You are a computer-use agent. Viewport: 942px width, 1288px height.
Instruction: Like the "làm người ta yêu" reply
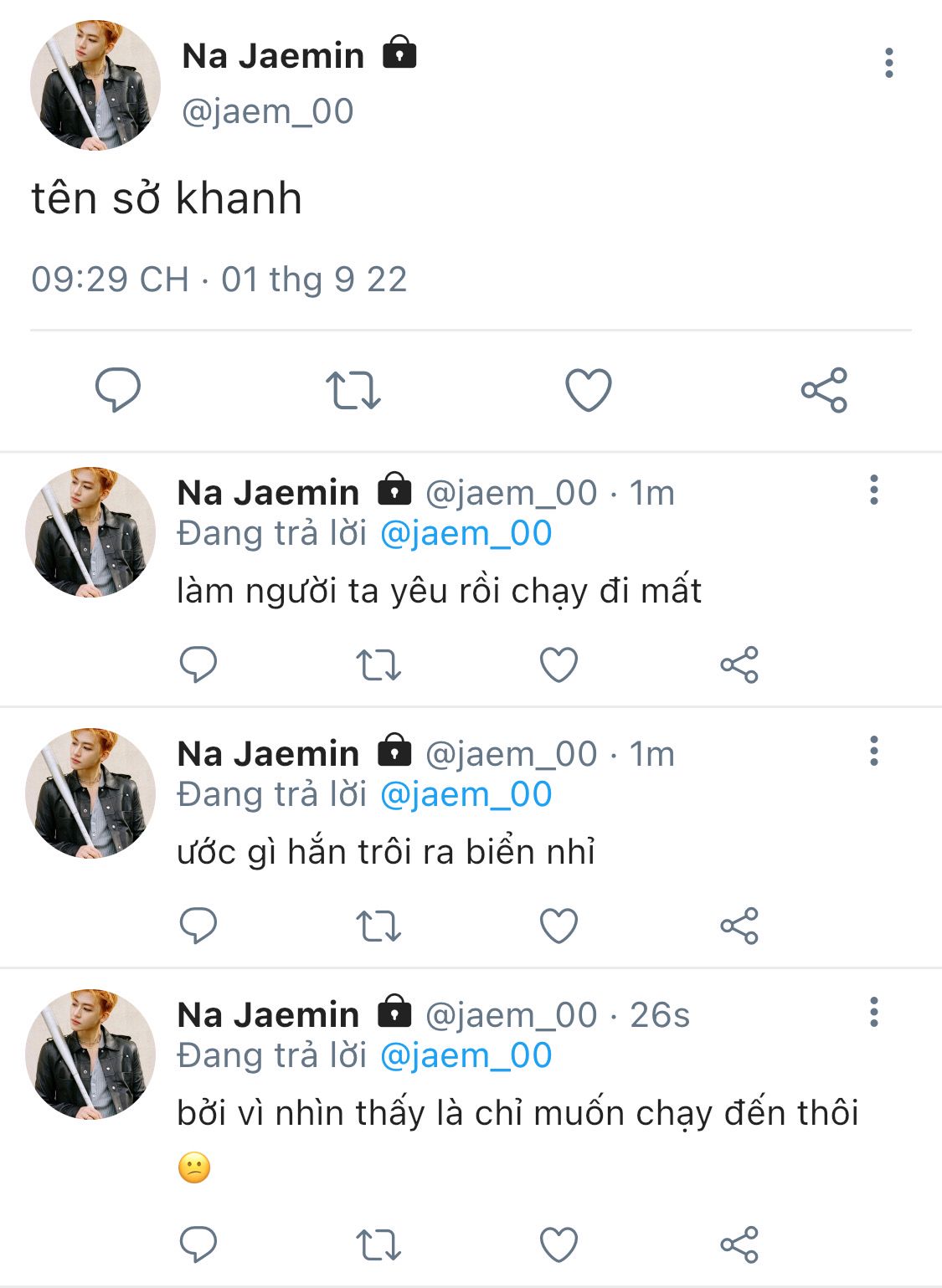pyautogui.click(x=559, y=665)
